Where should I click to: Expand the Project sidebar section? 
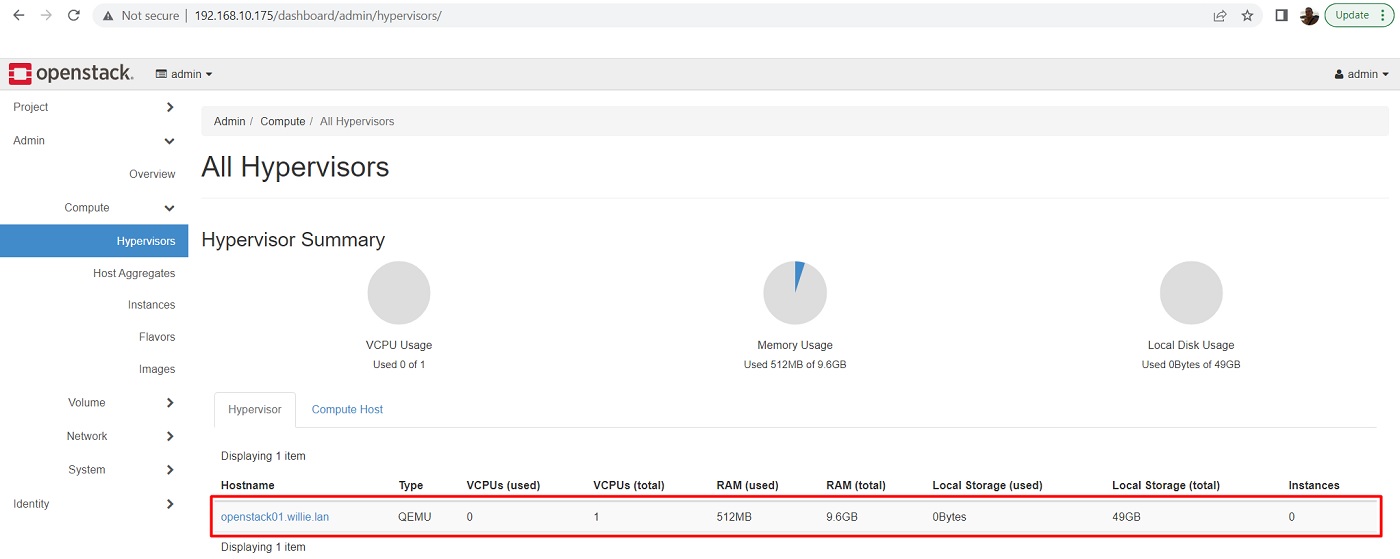(94, 107)
